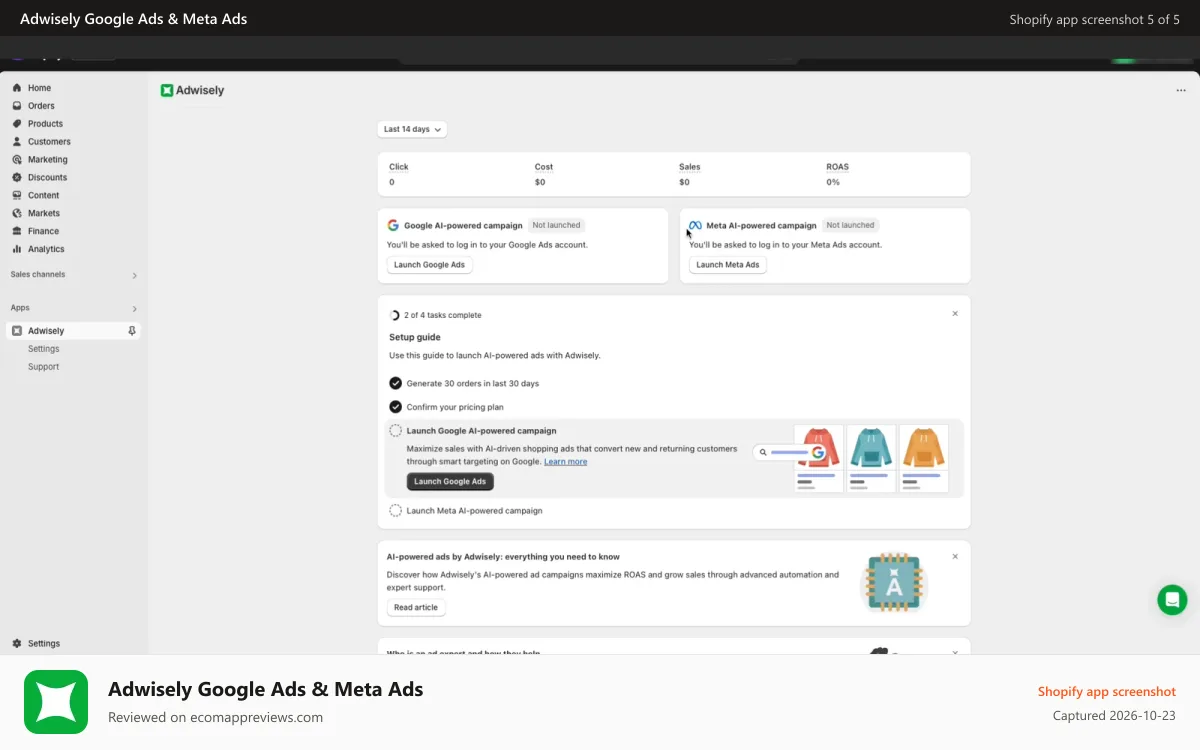Expand the Sales channels section

click(x=134, y=275)
